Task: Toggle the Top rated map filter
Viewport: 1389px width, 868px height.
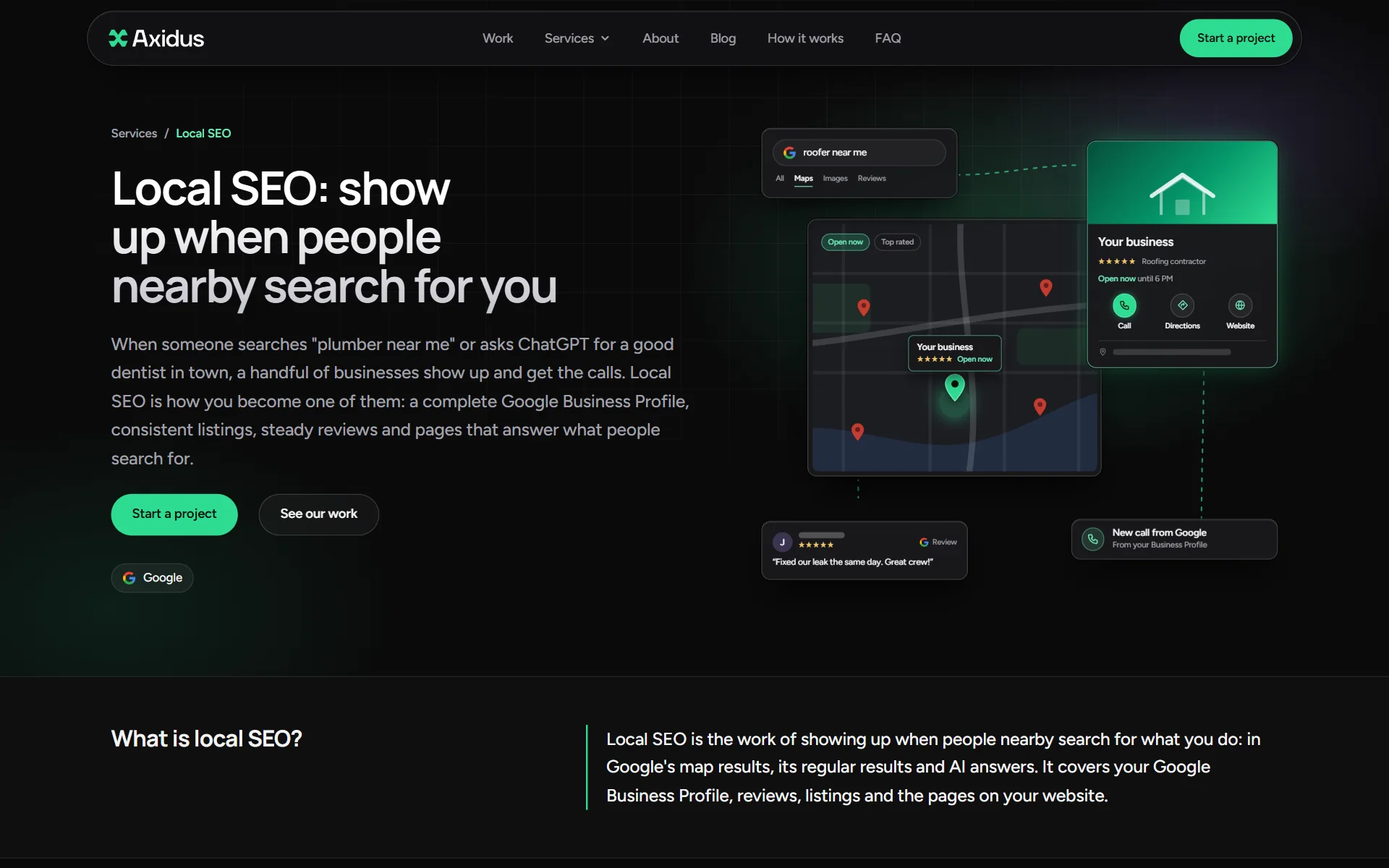Action: (897, 242)
